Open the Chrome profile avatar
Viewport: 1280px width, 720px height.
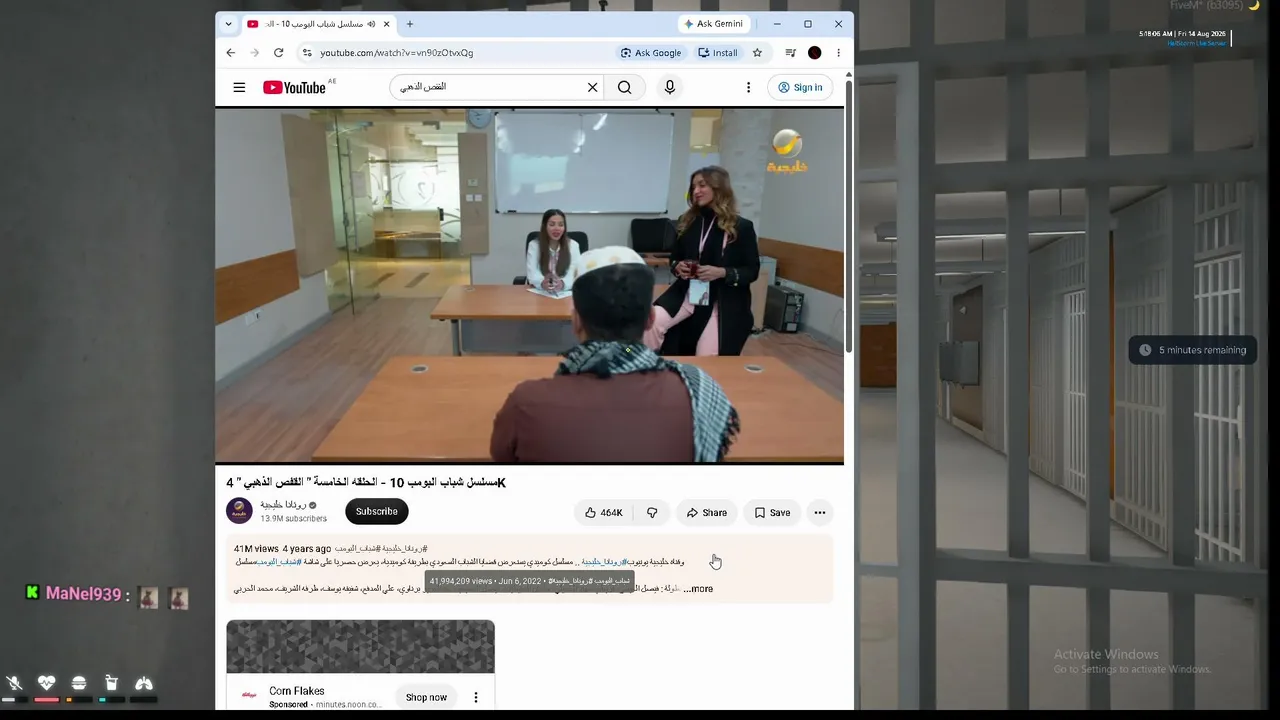coord(814,53)
